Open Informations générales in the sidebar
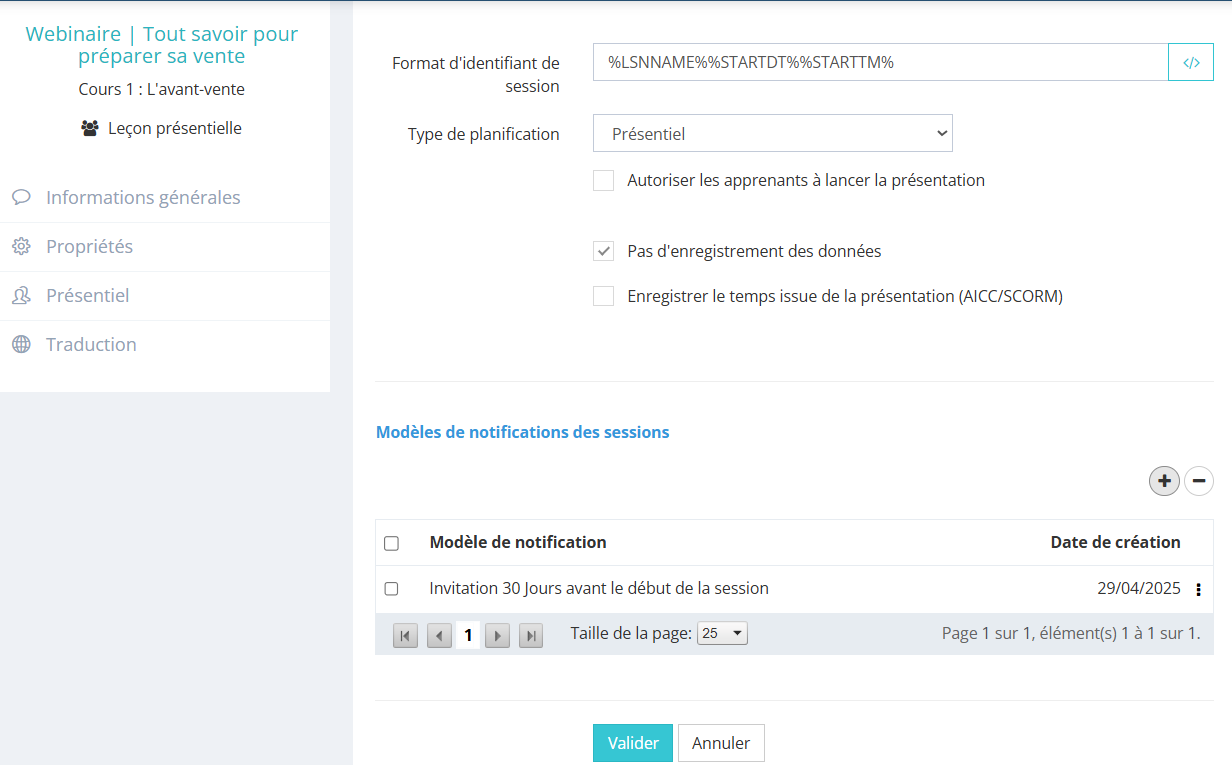This screenshot has width=1232, height=765. pyautogui.click(x=143, y=197)
